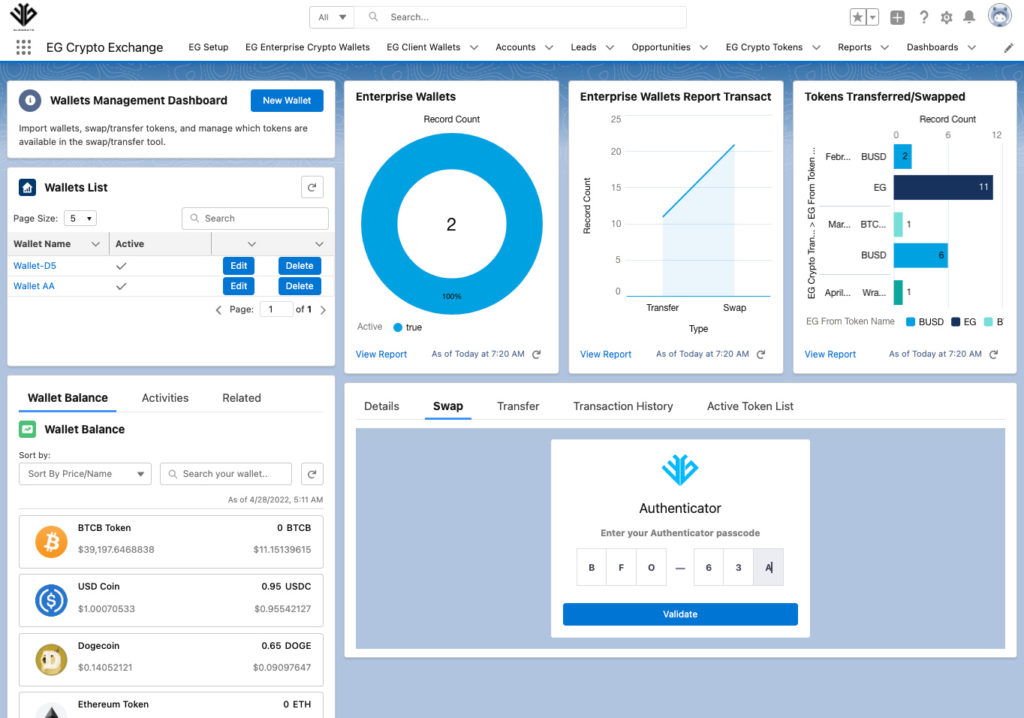Image resolution: width=1024 pixels, height=718 pixels.
Task: Click the Help question mark icon
Action: [923, 16]
